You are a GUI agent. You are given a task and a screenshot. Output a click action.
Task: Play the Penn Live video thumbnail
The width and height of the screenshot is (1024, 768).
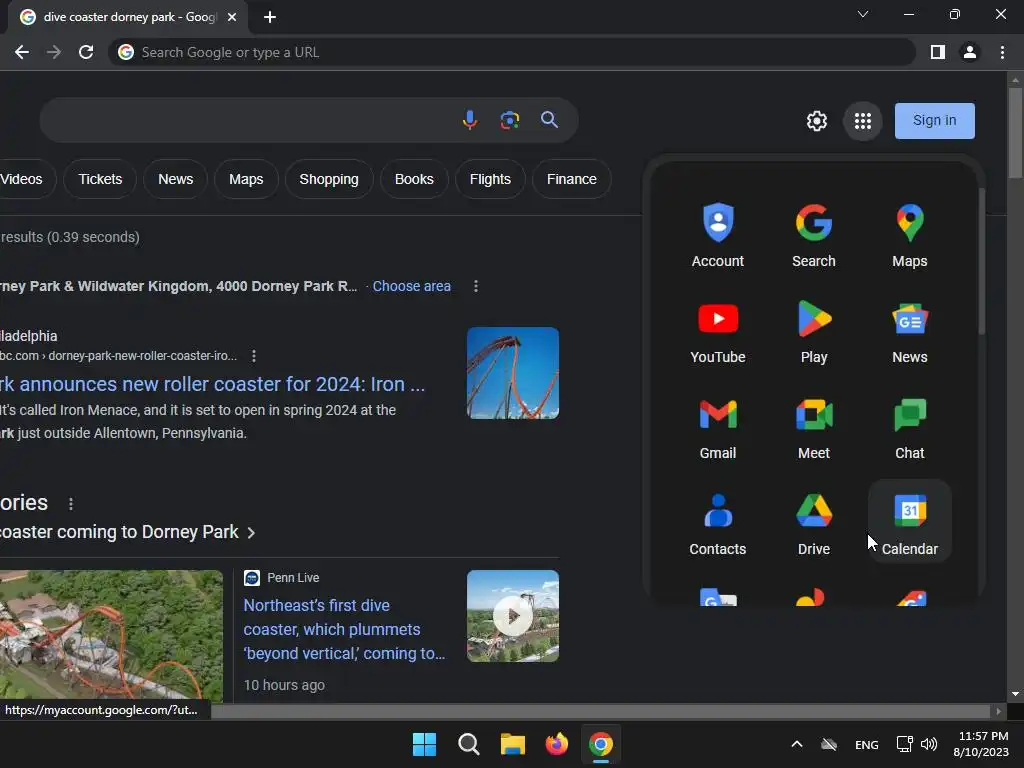pos(513,616)
